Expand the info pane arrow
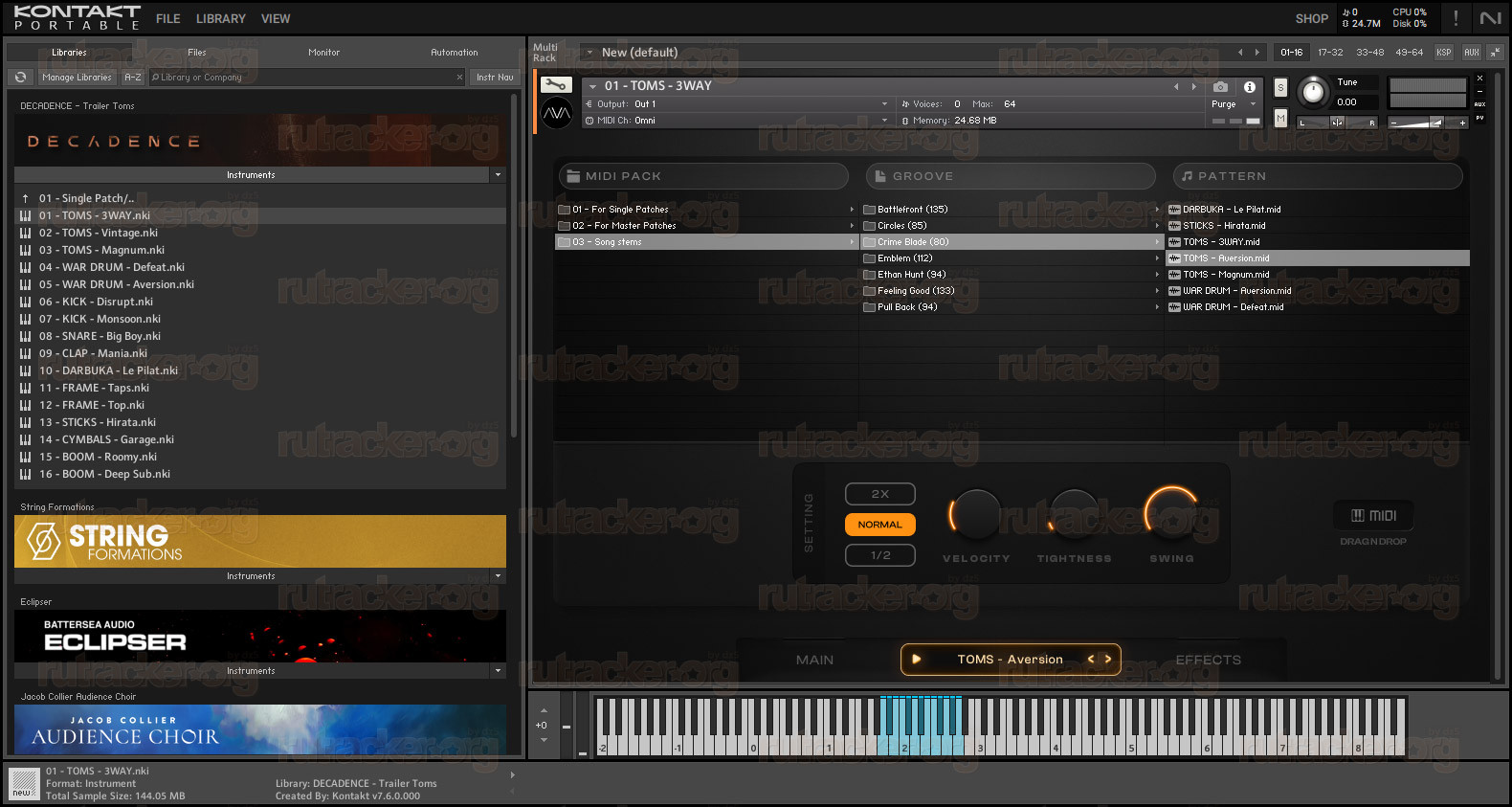 tap(513, 775)
